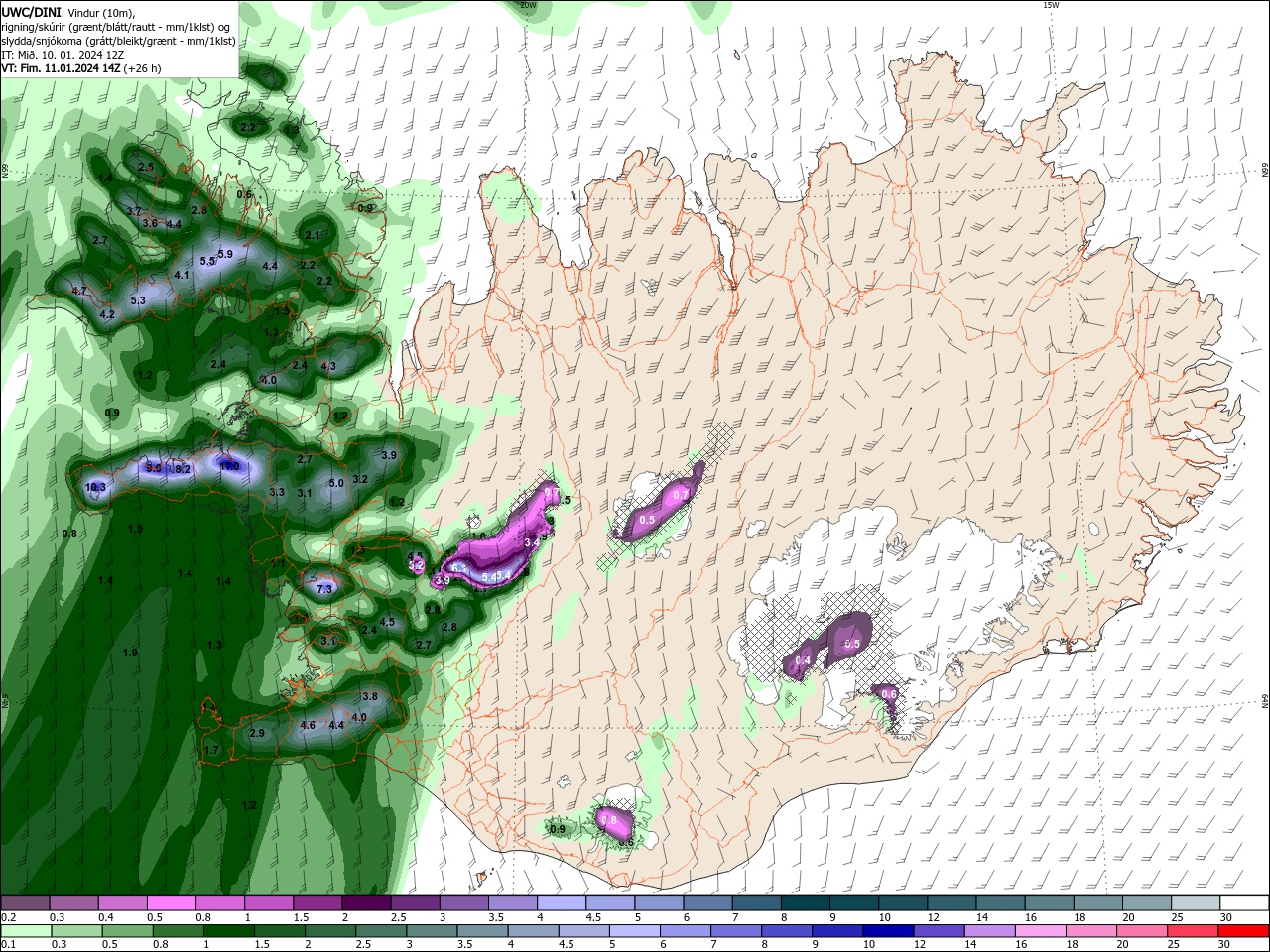The image size is (1270, 952).
Task: Click the 1.9 precipitation value on the map
Action: tap(130, 653)
